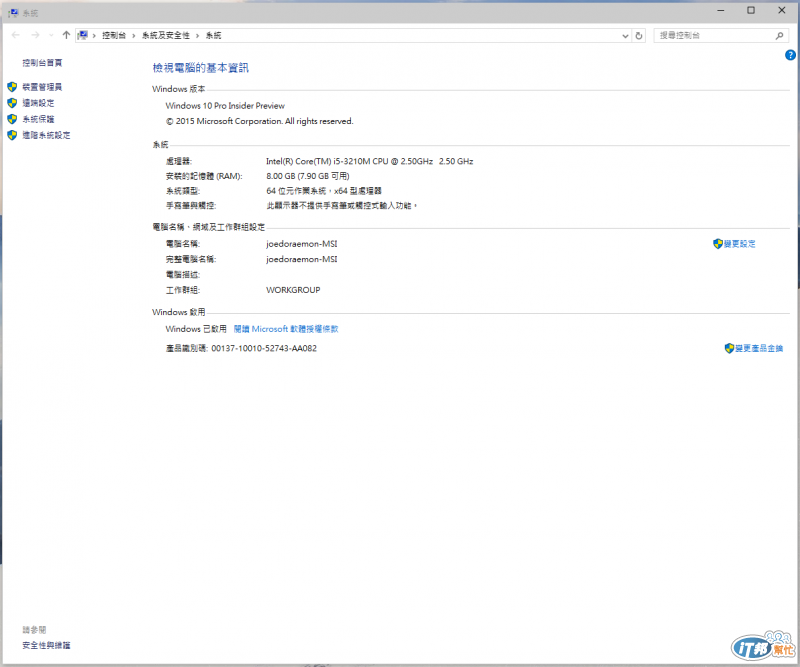This screenshot has width=800, height=667.
Task: Minimize the system window
Action: pyautogui.click(x=720, y=10)
